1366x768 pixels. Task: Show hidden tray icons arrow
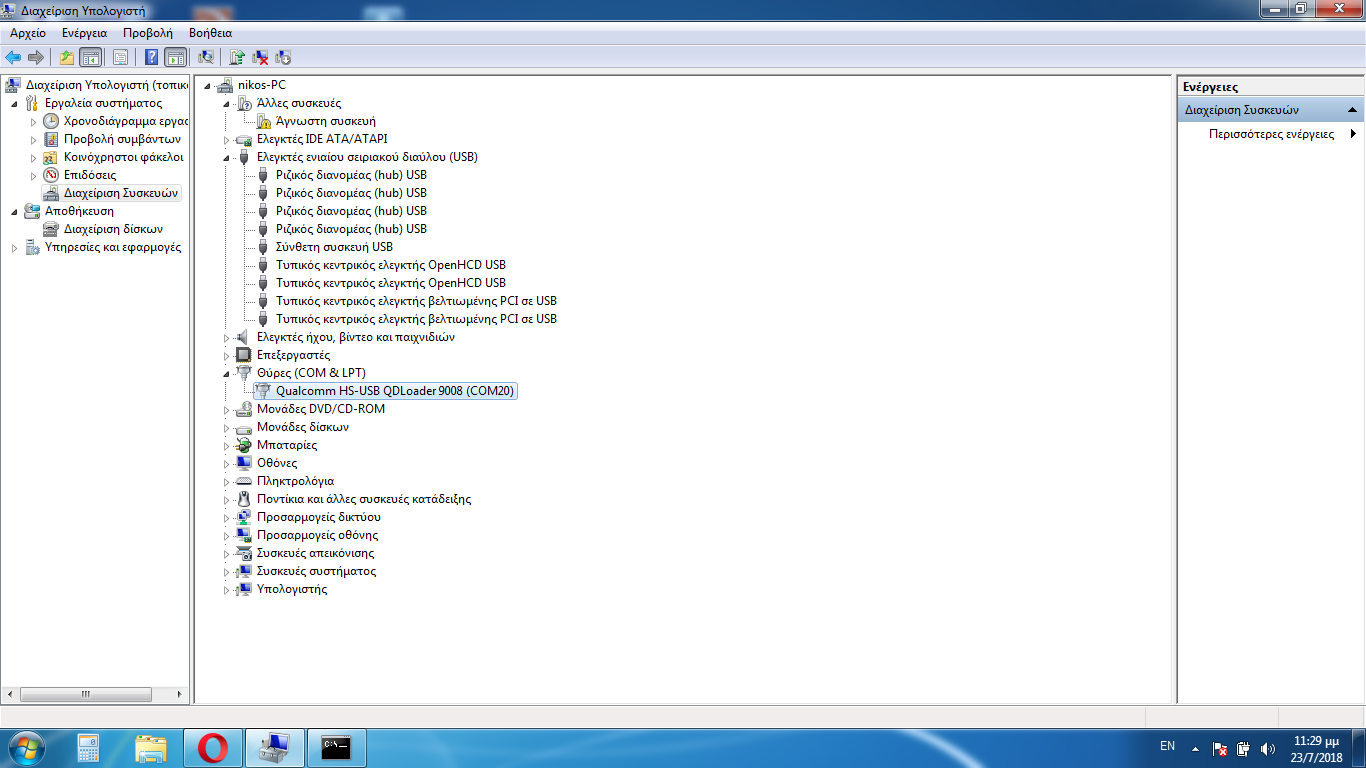coord(1194,748)
